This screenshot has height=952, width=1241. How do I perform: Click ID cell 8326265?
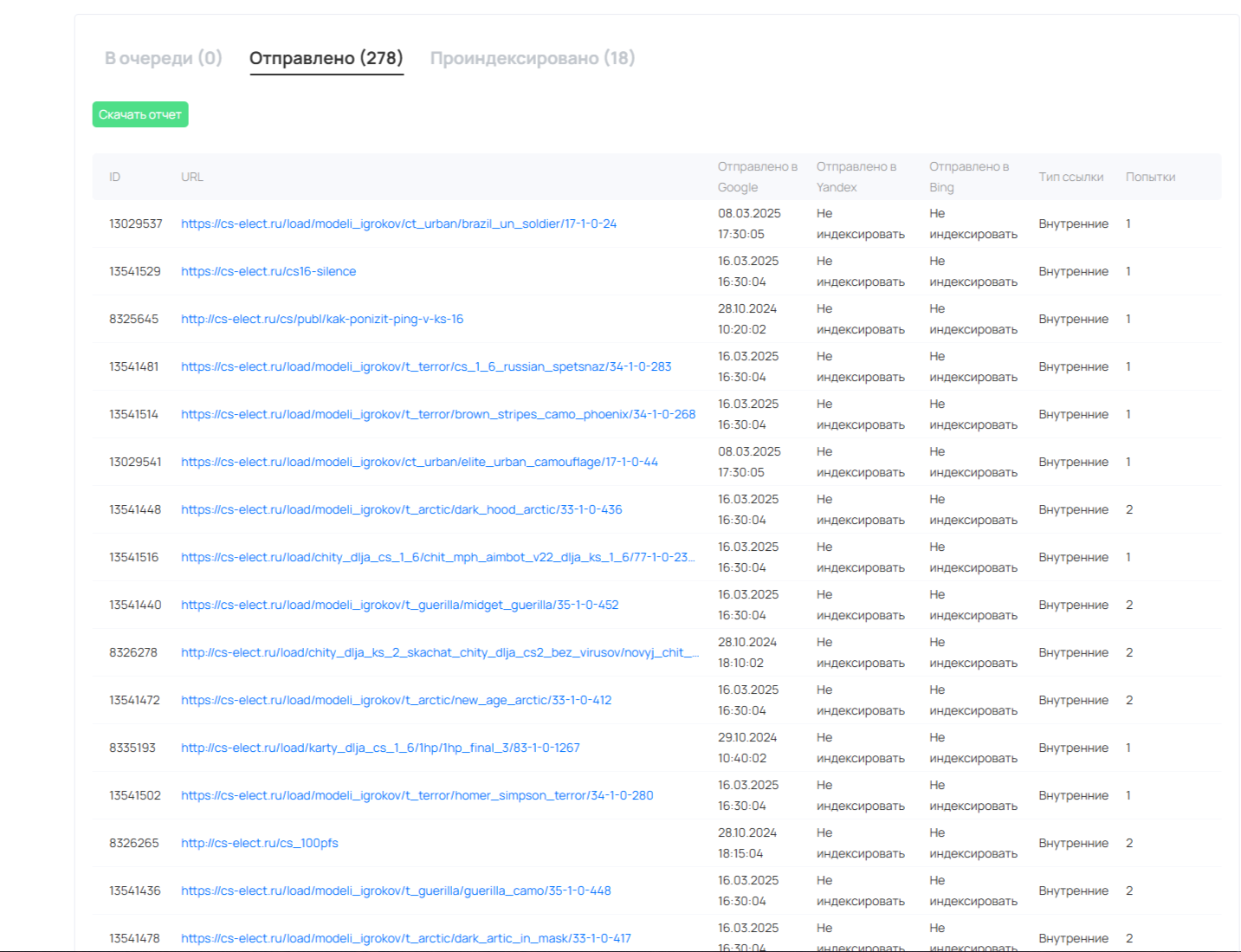(x=134, y=843)
